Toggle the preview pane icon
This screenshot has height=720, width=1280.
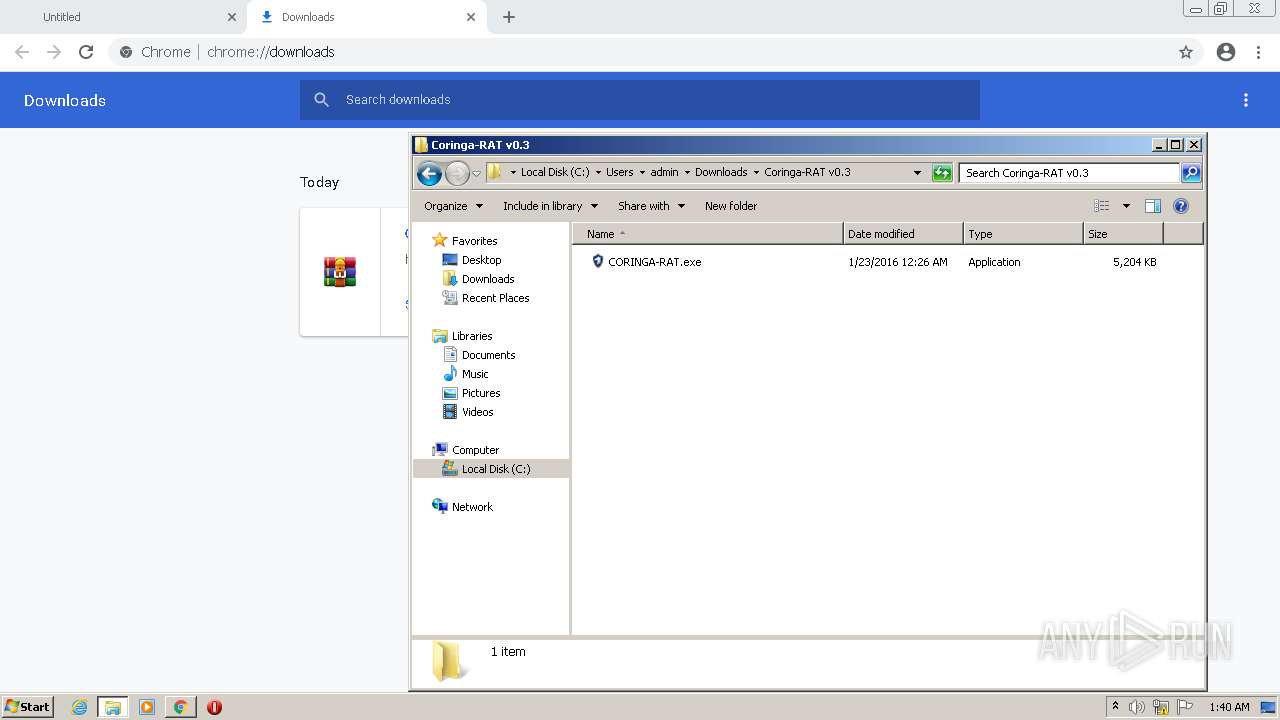click(1153, 206)
